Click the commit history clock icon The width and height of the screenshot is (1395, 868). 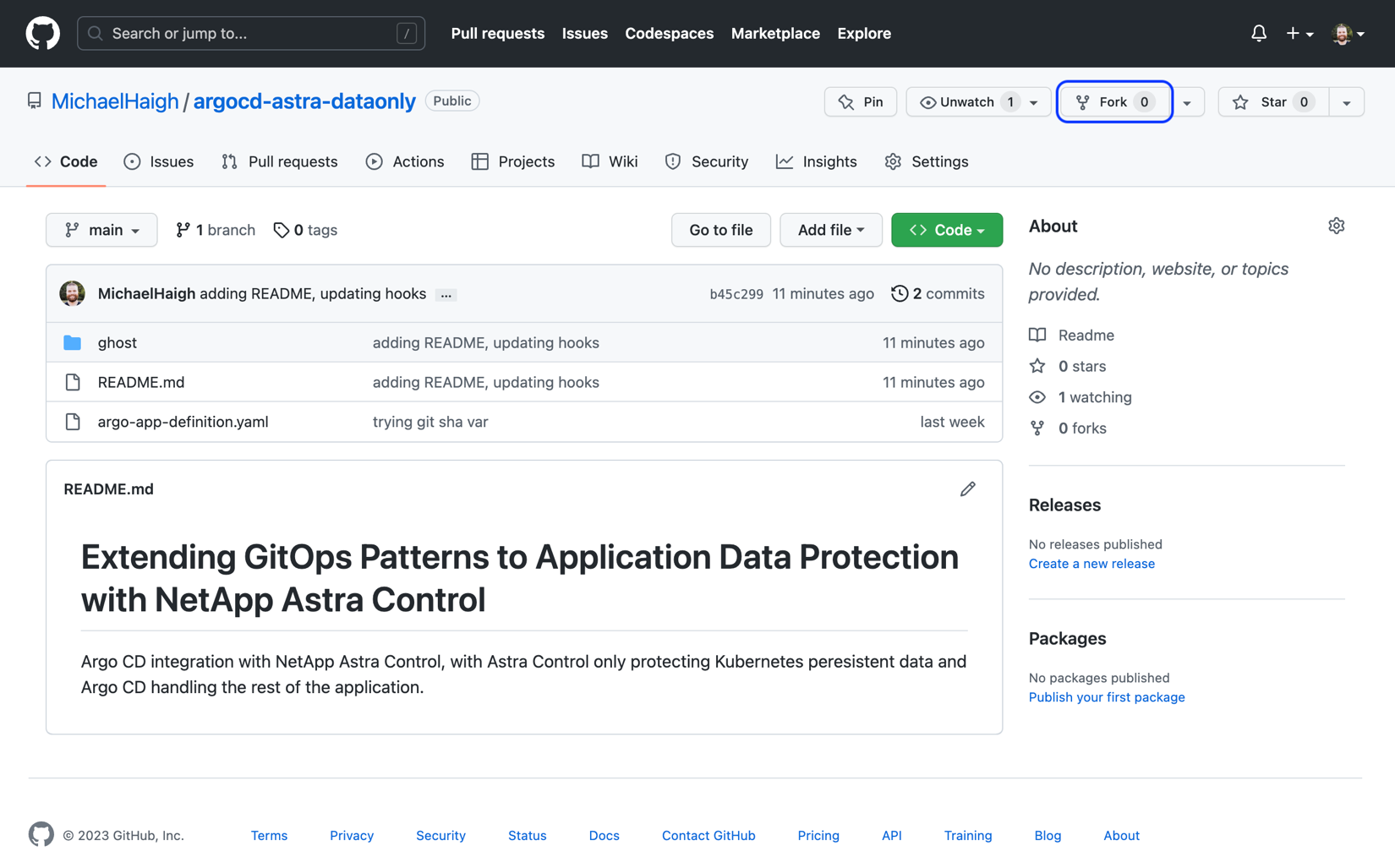click(x=900, y=293)
